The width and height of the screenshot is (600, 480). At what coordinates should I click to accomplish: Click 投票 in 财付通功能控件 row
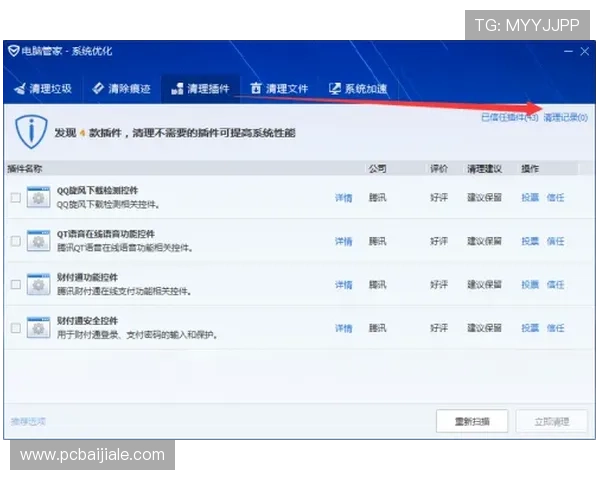coord(530,284)
